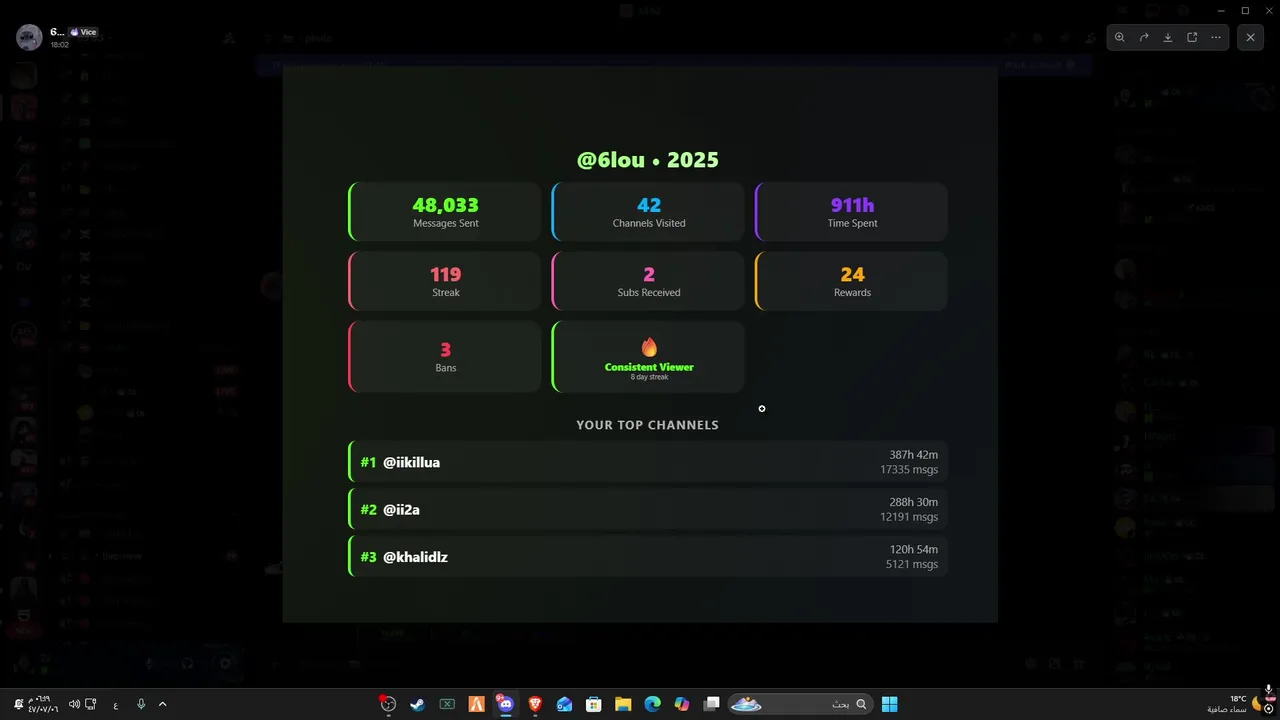Click the "@6lou • 2025" heading
1280x720 pixels.
coord(648,160)
